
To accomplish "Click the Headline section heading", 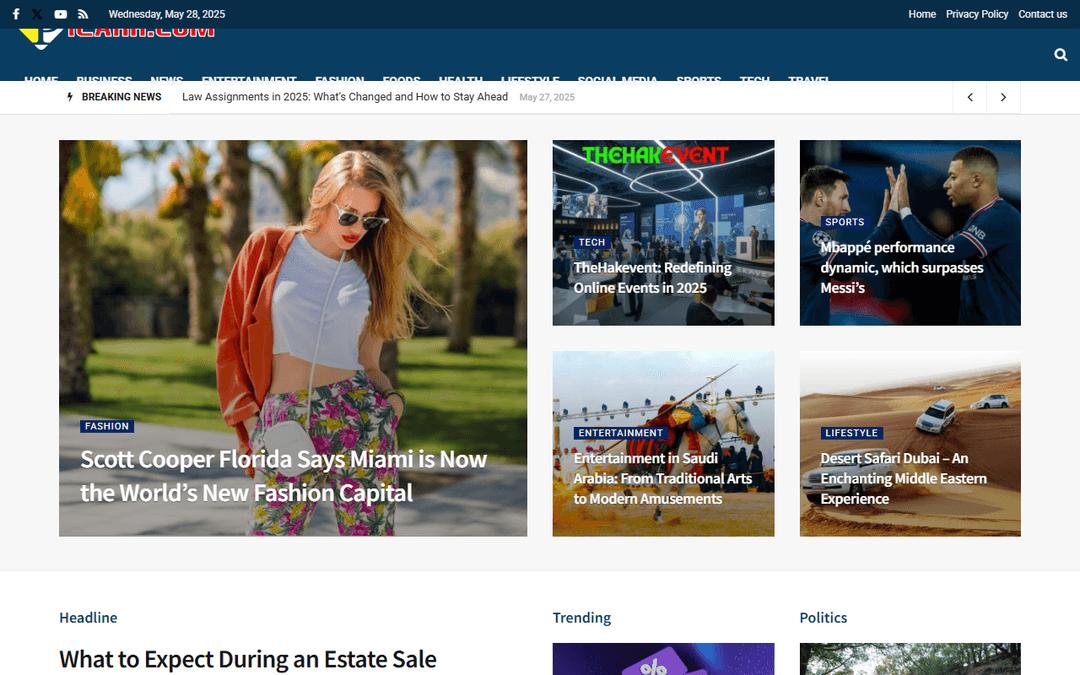I will (88, 618).
